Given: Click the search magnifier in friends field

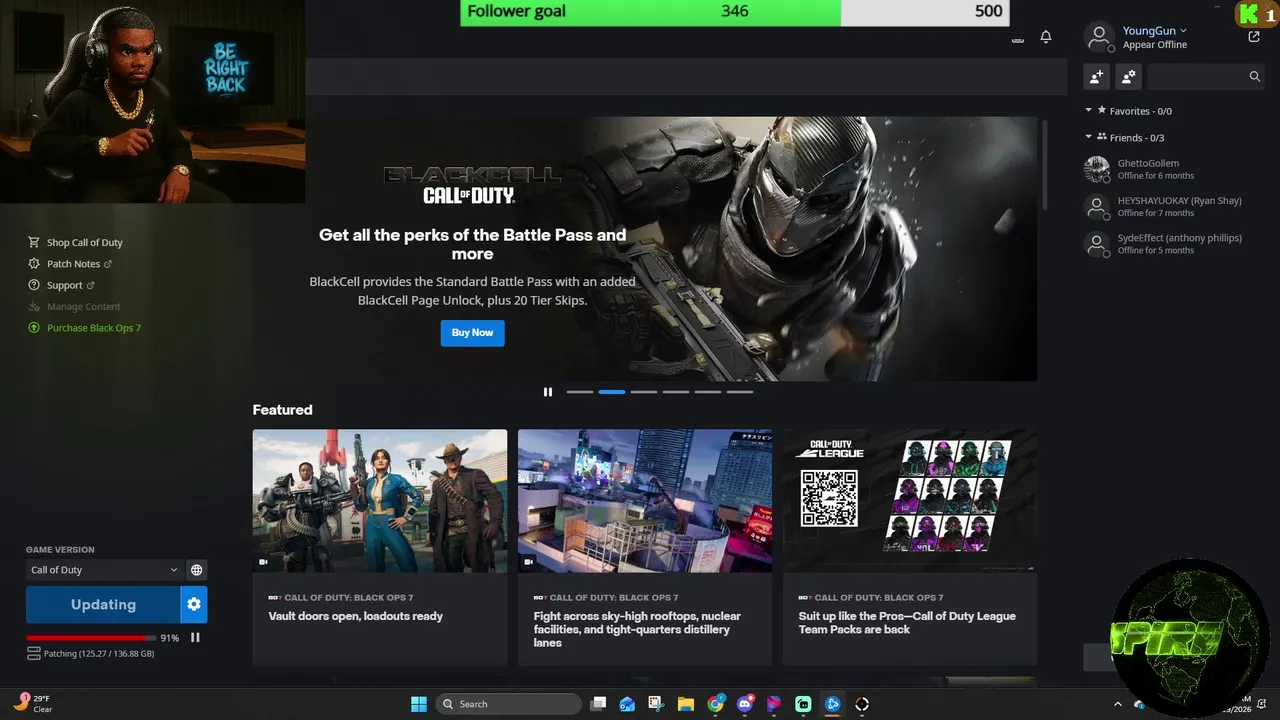Looking at the screenshot, I should pos(1255,76).
